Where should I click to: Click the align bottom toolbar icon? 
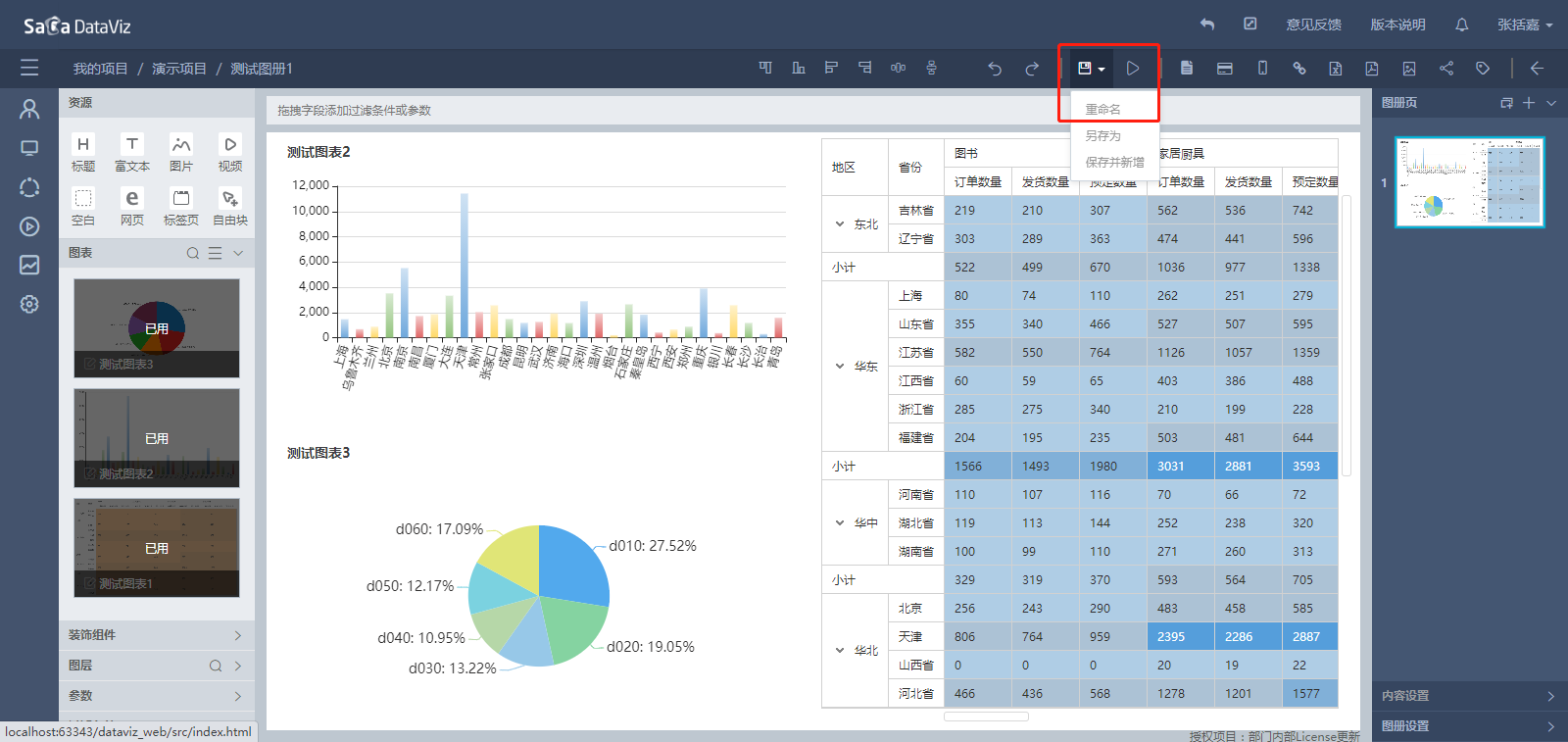[799, 68]
